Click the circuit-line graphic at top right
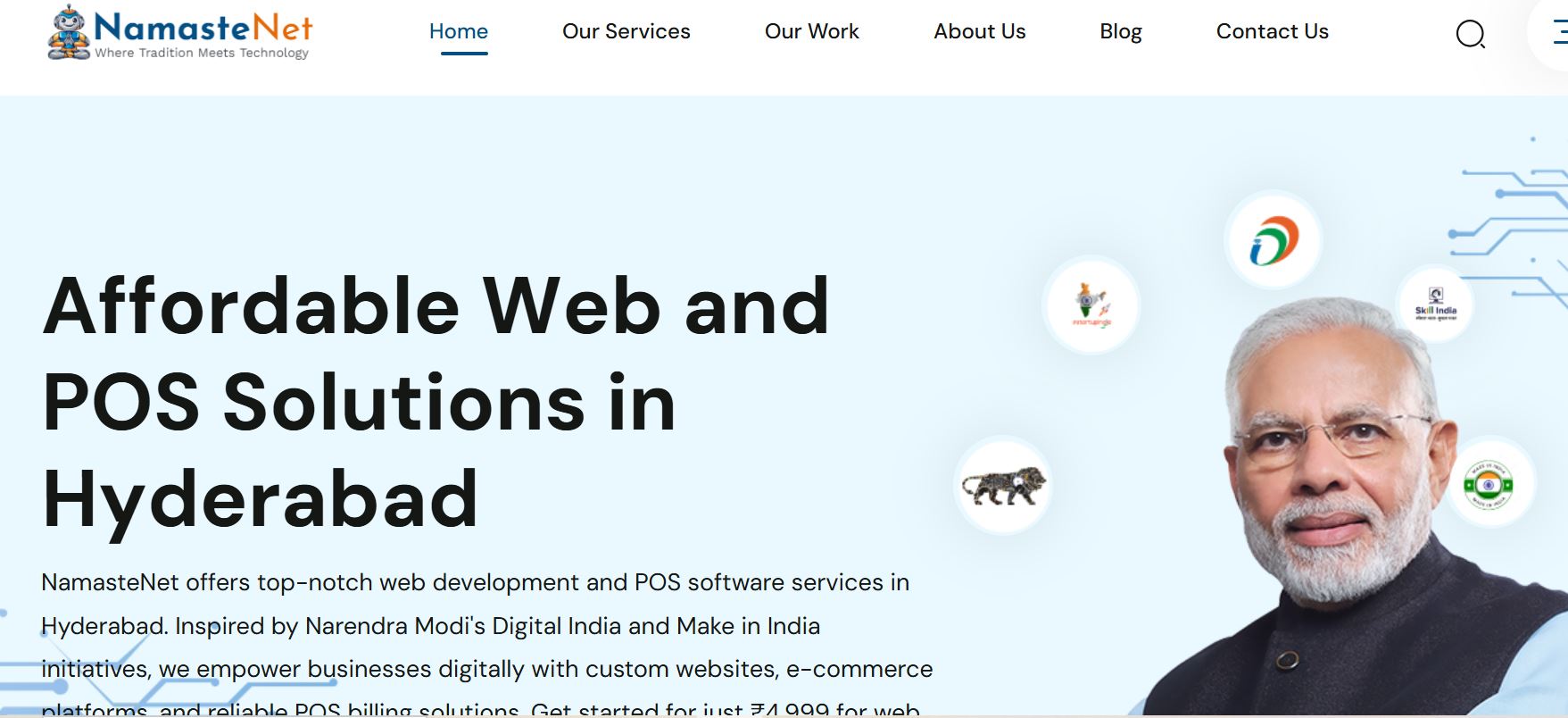1568x718 pixels. 1508,223
